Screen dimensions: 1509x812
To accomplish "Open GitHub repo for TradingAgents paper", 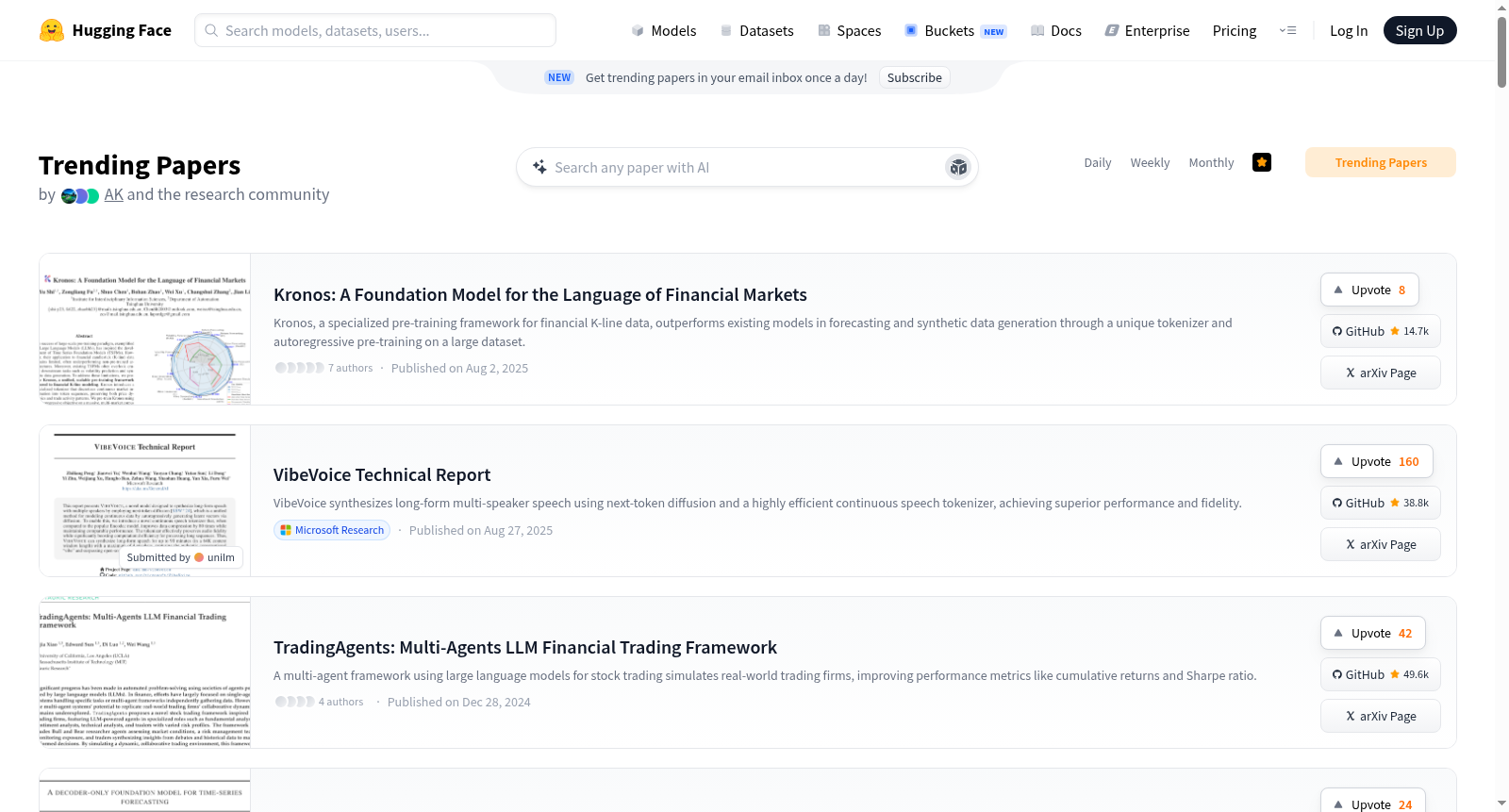I will point(1380,674).
